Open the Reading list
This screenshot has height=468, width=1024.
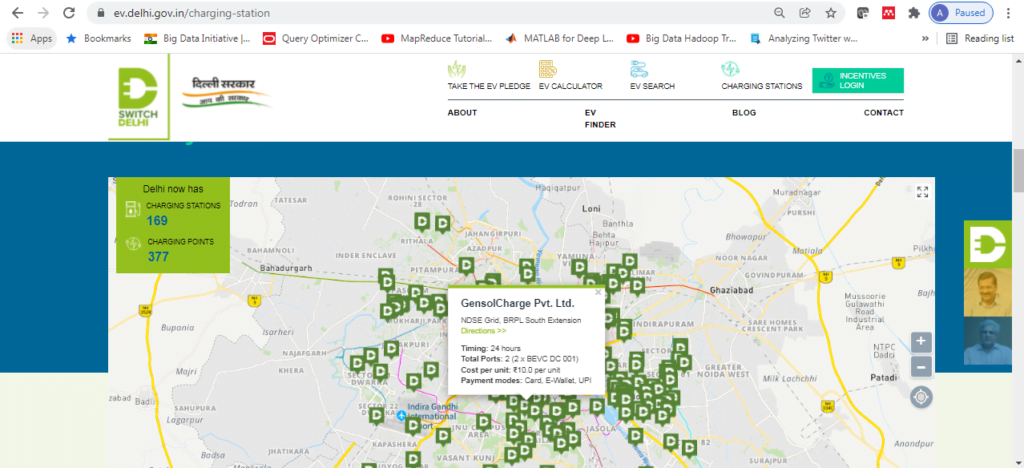[980, 39]
